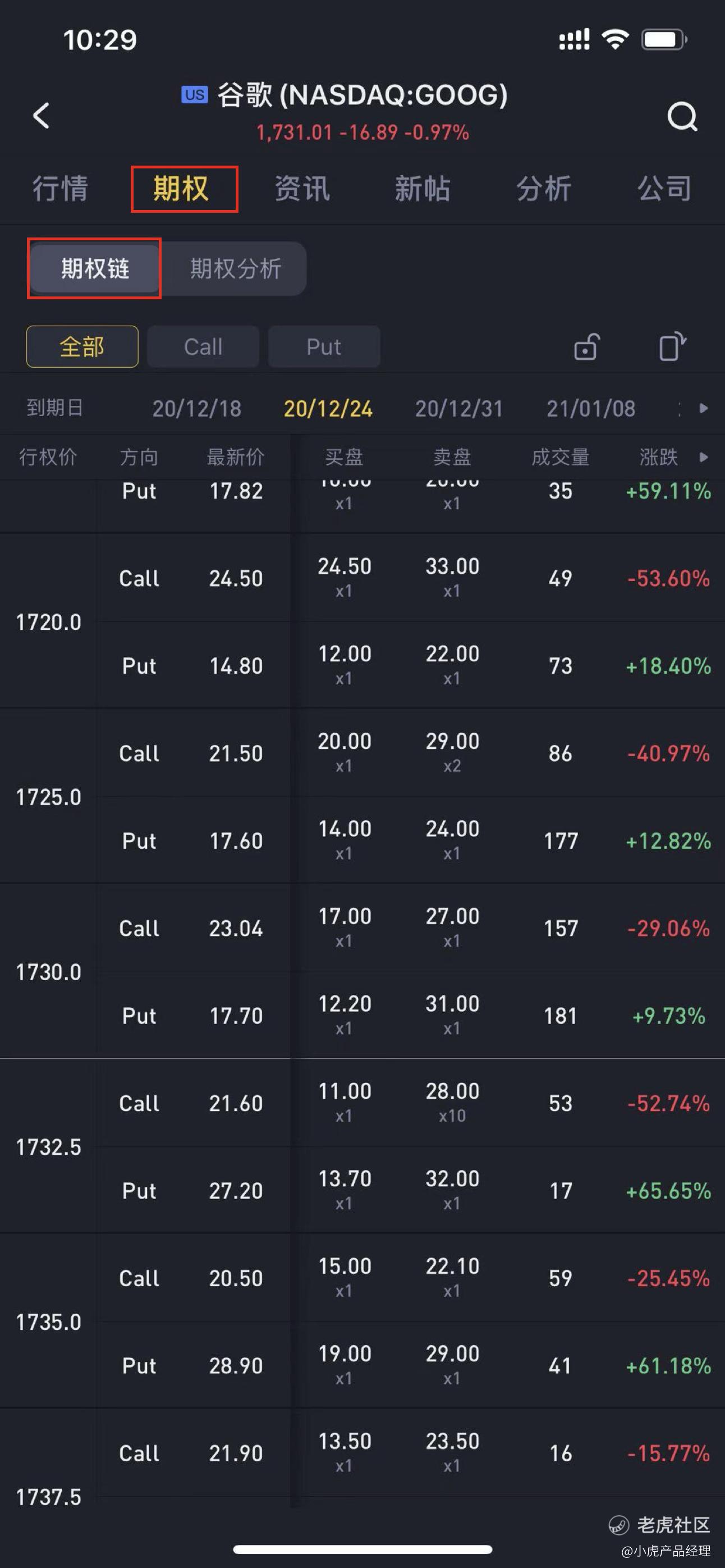The height and width of the screenshot is (1568, 725).
Task: Select the 全部 filter option
Action: [x=82, y=347]
